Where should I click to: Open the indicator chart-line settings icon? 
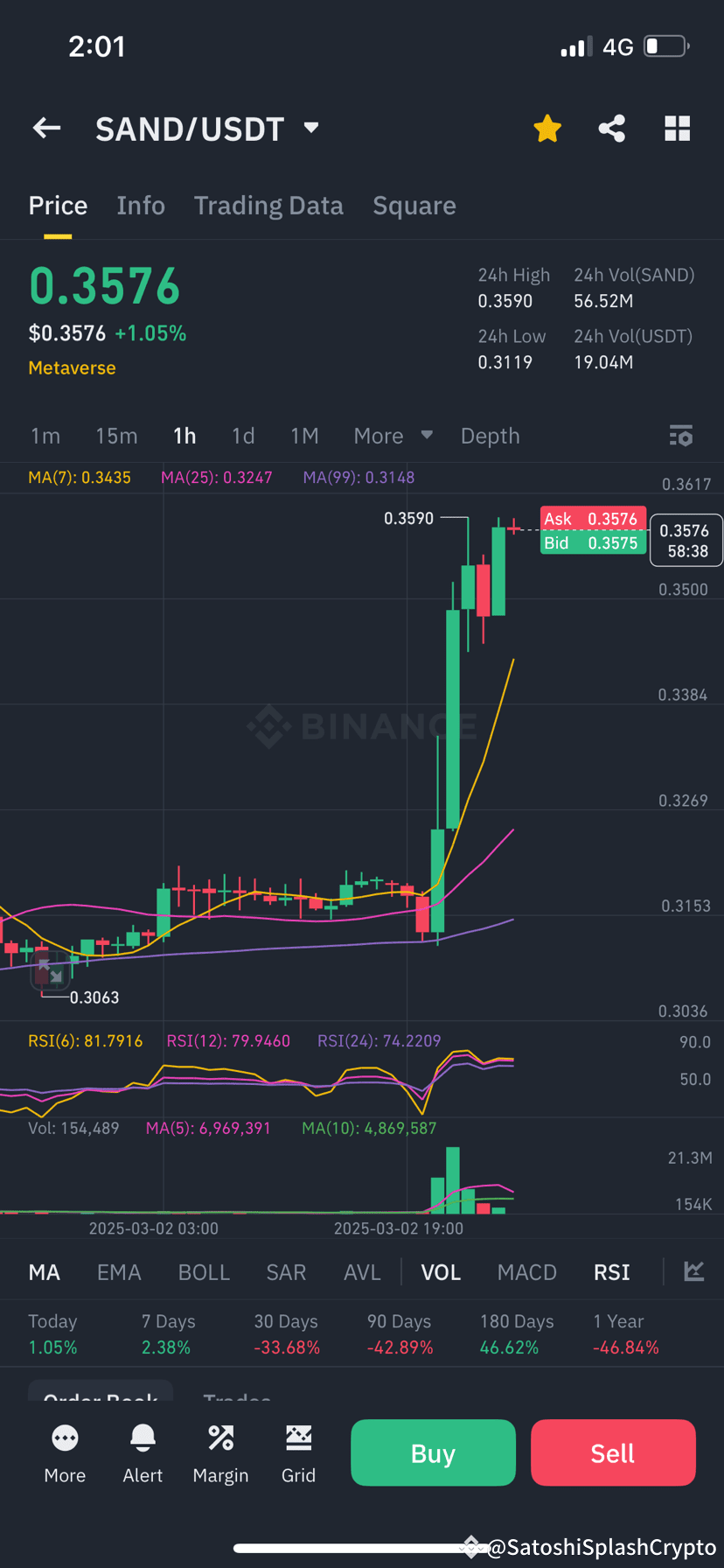tap(694, 1271)
